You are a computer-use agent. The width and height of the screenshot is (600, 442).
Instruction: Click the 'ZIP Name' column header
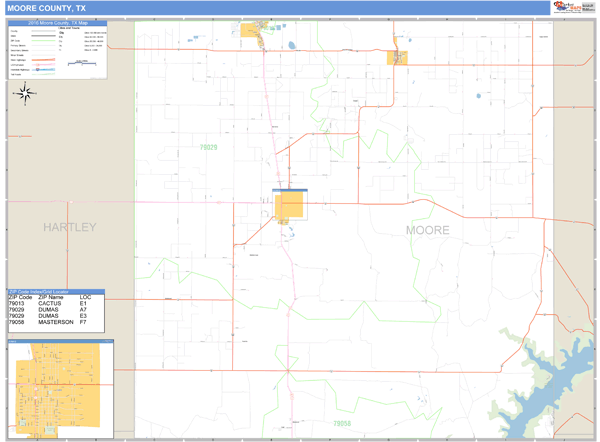point(51,297)
